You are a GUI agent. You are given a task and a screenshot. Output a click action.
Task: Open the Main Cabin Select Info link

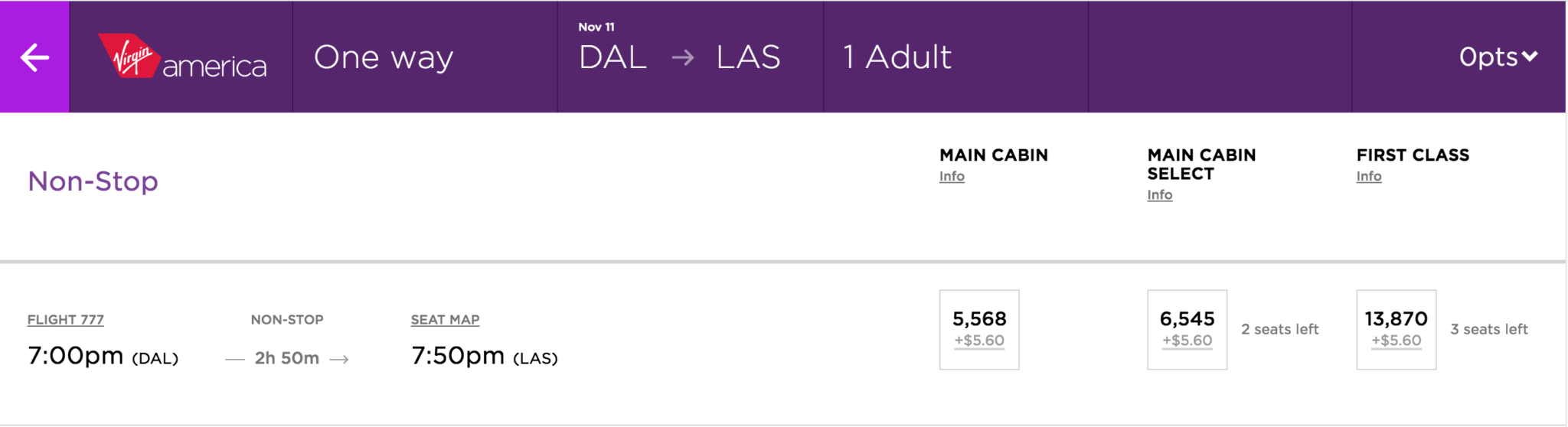pos(1159,194)
